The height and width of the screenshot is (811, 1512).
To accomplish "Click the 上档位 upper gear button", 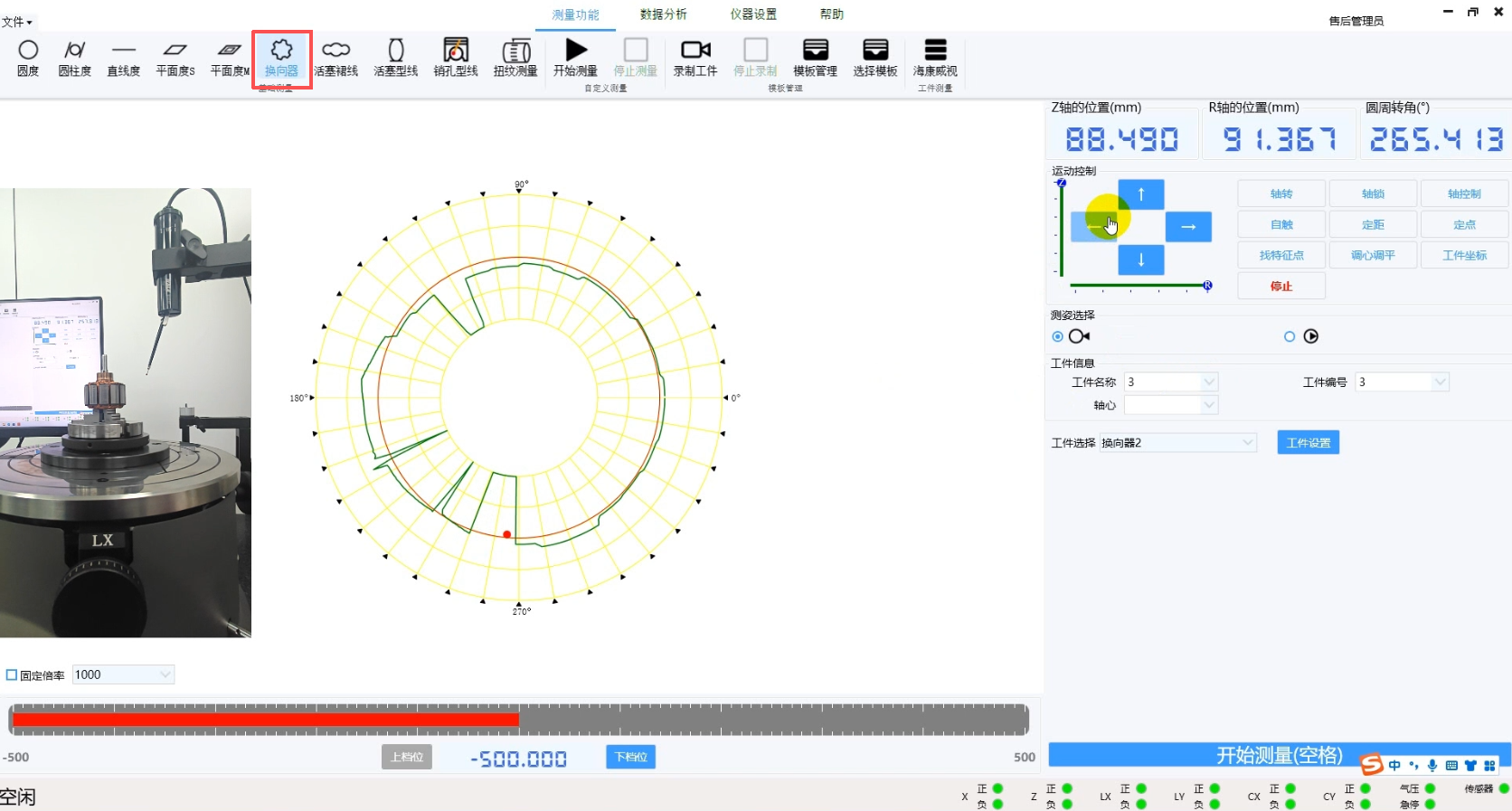I will (407, 757).
